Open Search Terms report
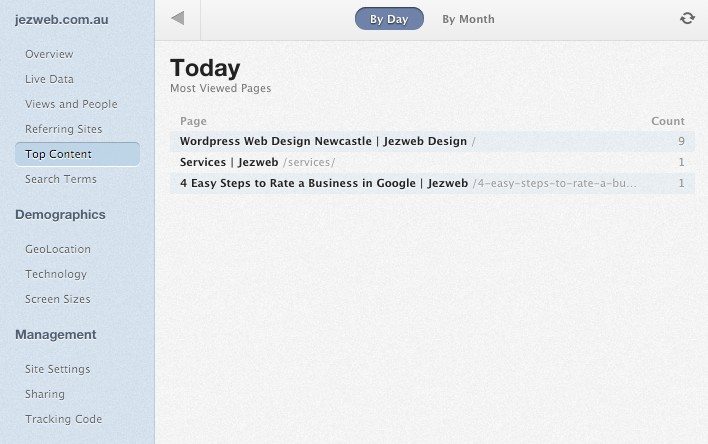Screen dimensions: 708x444 (x=61, y=179)
